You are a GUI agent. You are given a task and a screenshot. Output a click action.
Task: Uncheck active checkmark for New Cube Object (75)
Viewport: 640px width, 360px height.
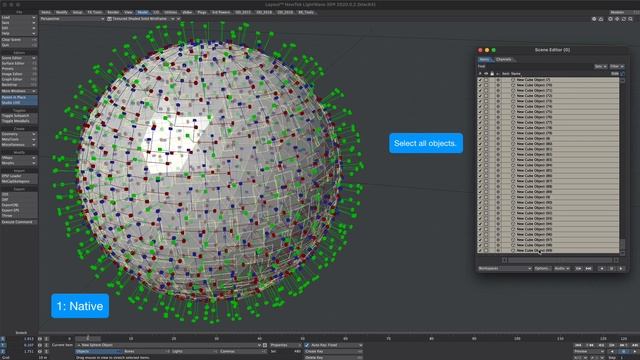480,112
